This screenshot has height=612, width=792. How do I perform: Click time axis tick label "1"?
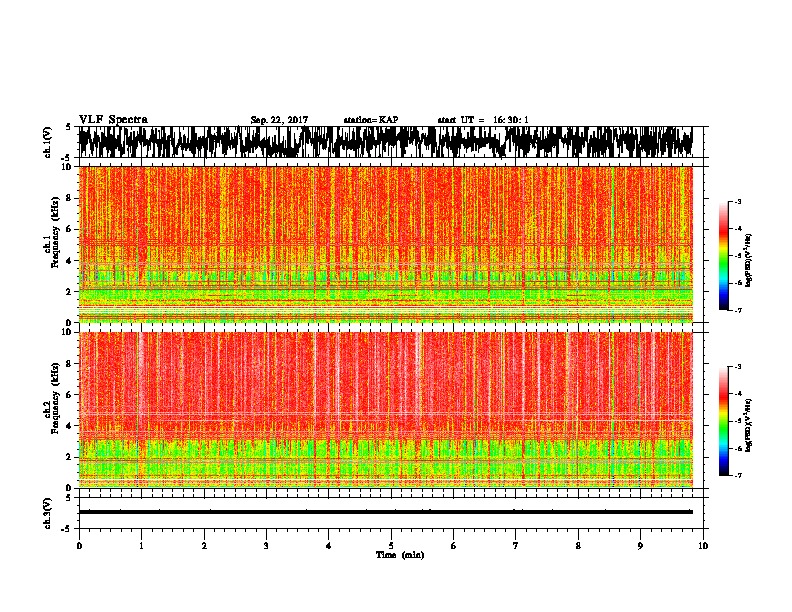141,546
